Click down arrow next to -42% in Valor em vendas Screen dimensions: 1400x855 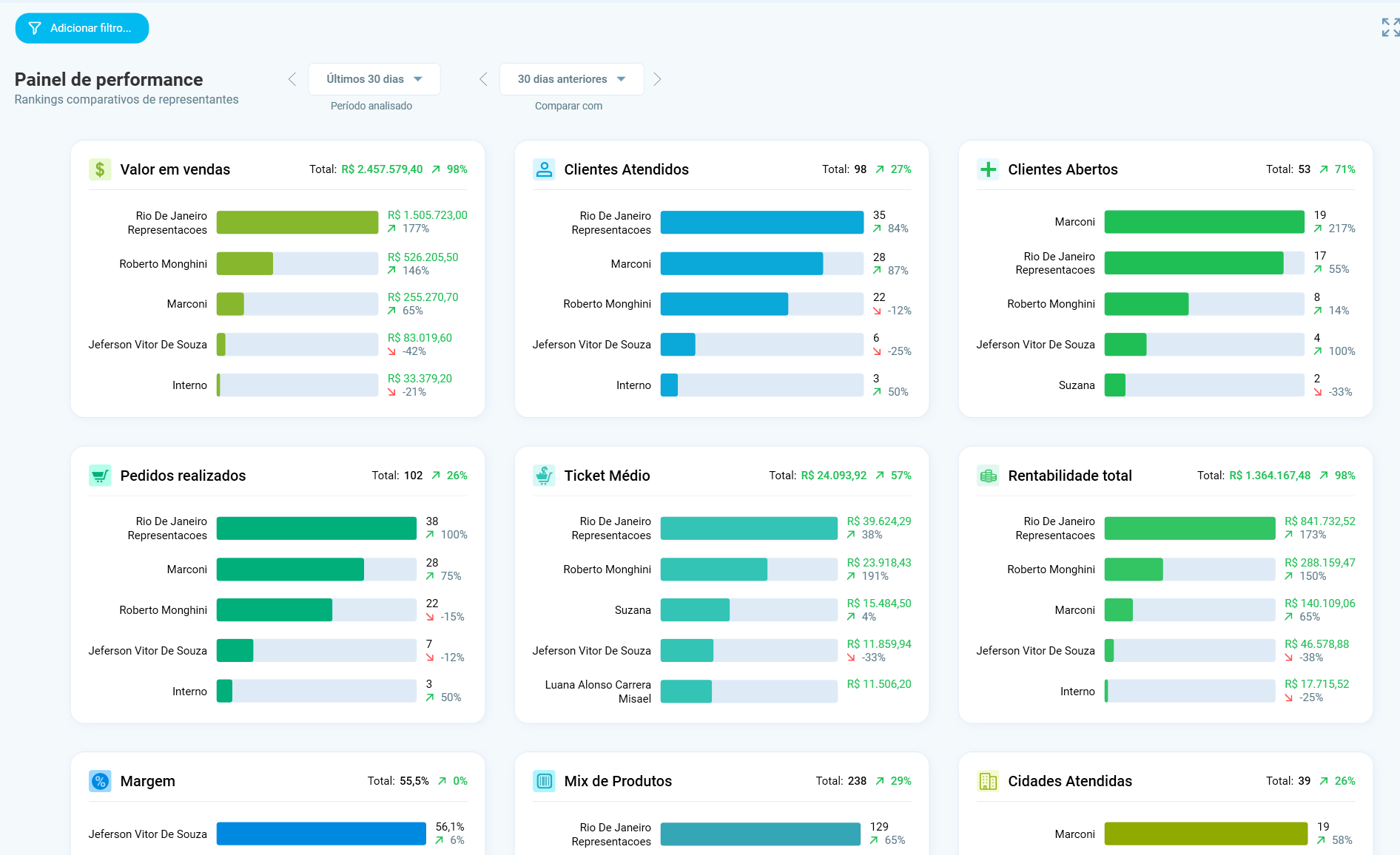[392, 351]
